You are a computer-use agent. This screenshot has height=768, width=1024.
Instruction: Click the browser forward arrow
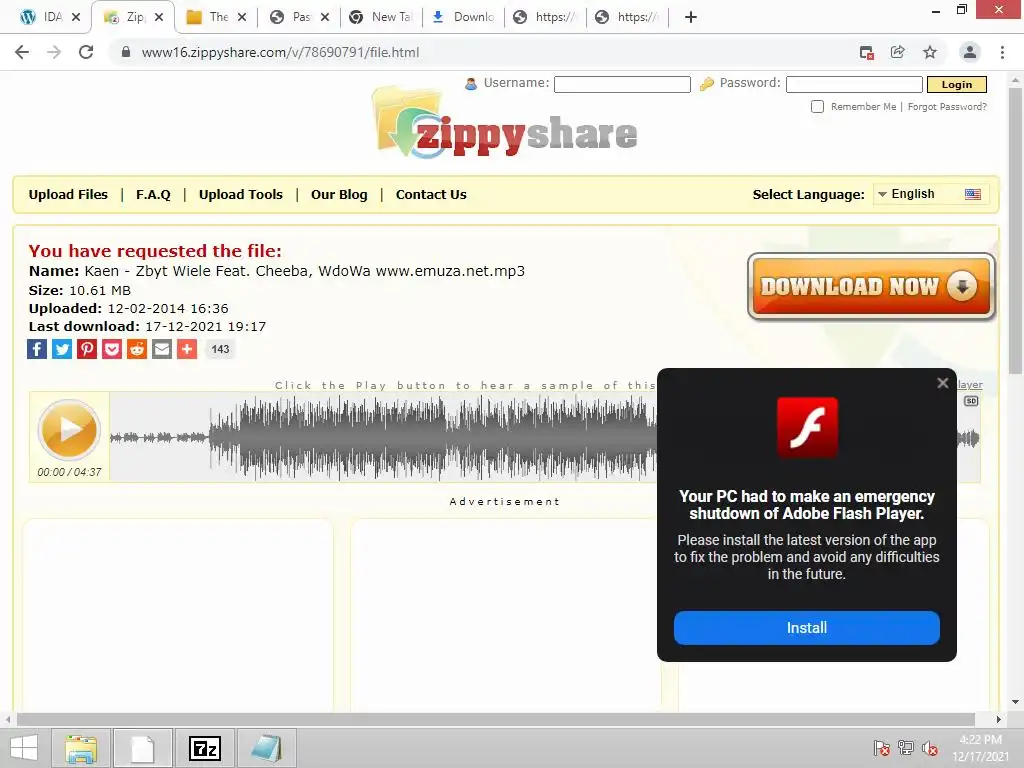click(54, 52)
